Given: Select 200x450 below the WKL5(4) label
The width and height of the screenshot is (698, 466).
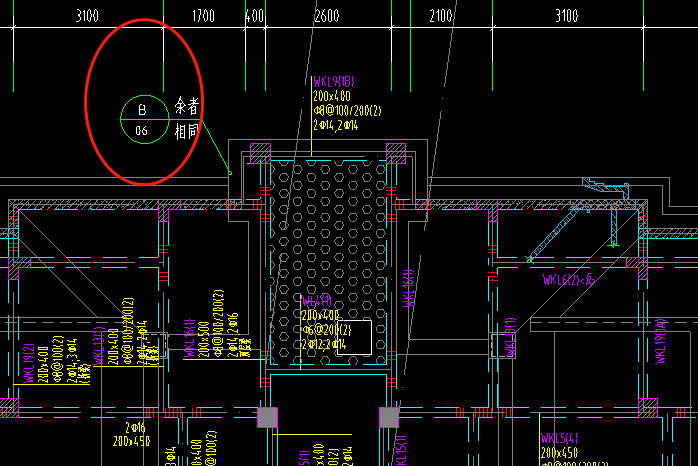Looking at the screenshot, I should (560, 453).
